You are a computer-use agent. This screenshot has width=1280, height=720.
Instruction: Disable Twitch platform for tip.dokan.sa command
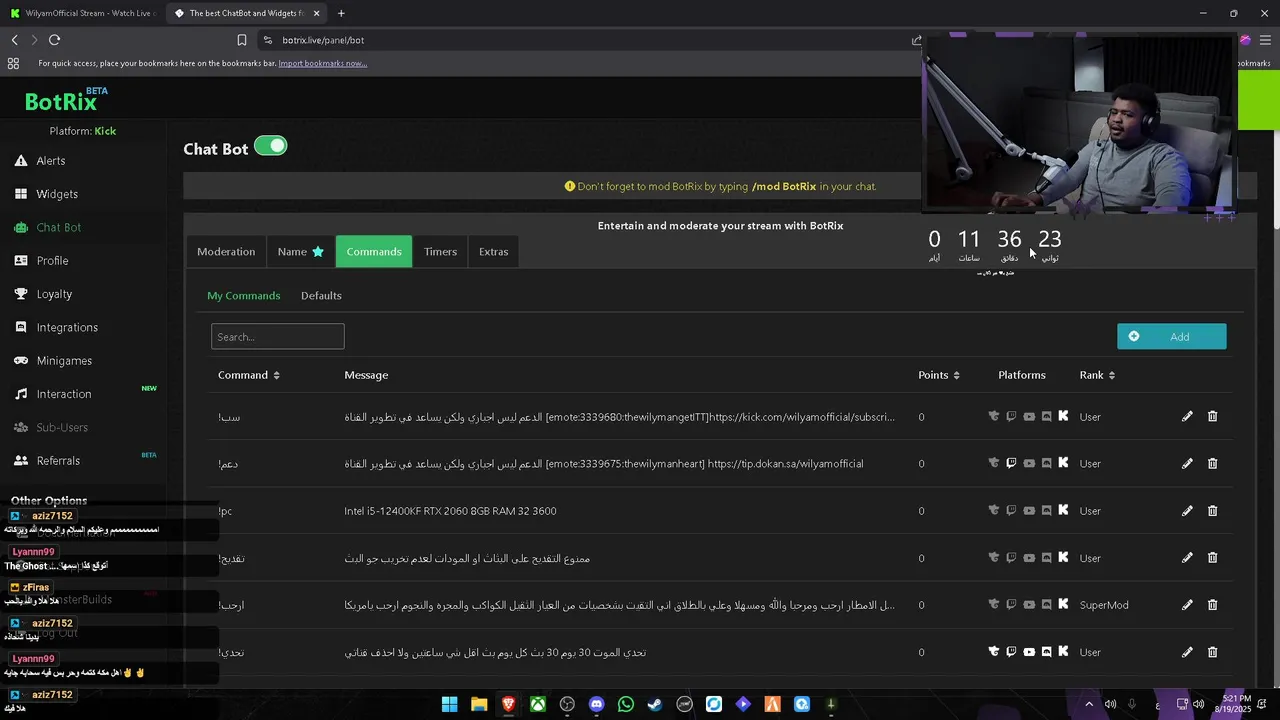pos(1011,464)
